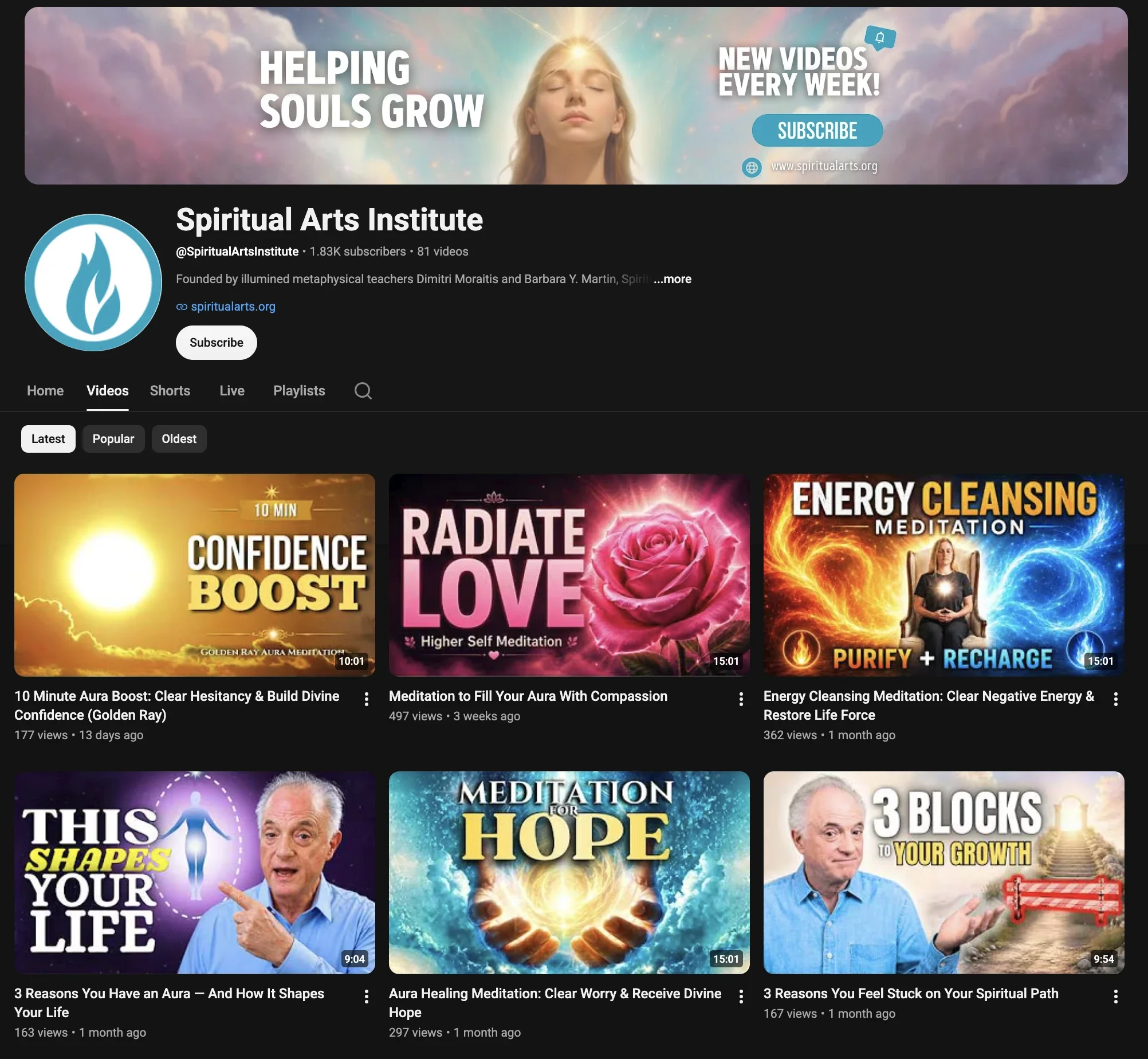Click the 9:04 duration badge

tap(355, 959)
